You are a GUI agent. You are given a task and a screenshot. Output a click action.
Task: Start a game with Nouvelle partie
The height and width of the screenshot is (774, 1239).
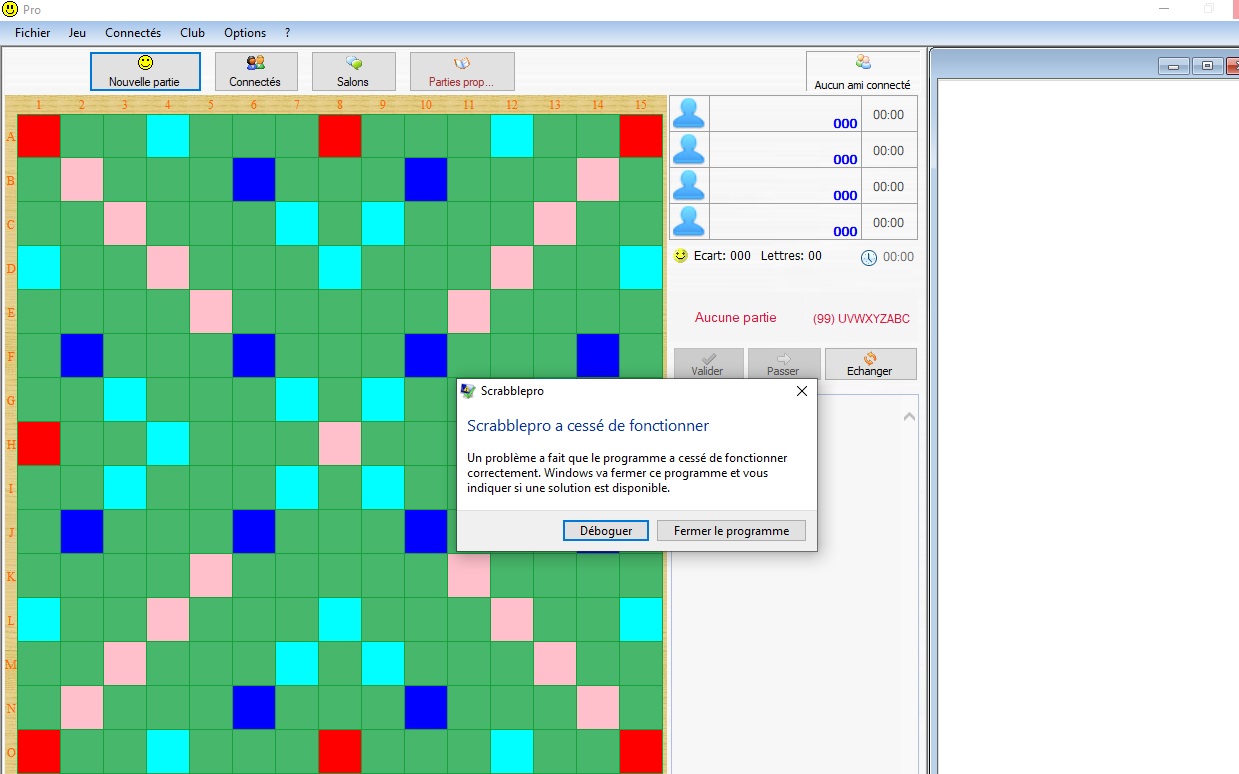pos(145,72)
